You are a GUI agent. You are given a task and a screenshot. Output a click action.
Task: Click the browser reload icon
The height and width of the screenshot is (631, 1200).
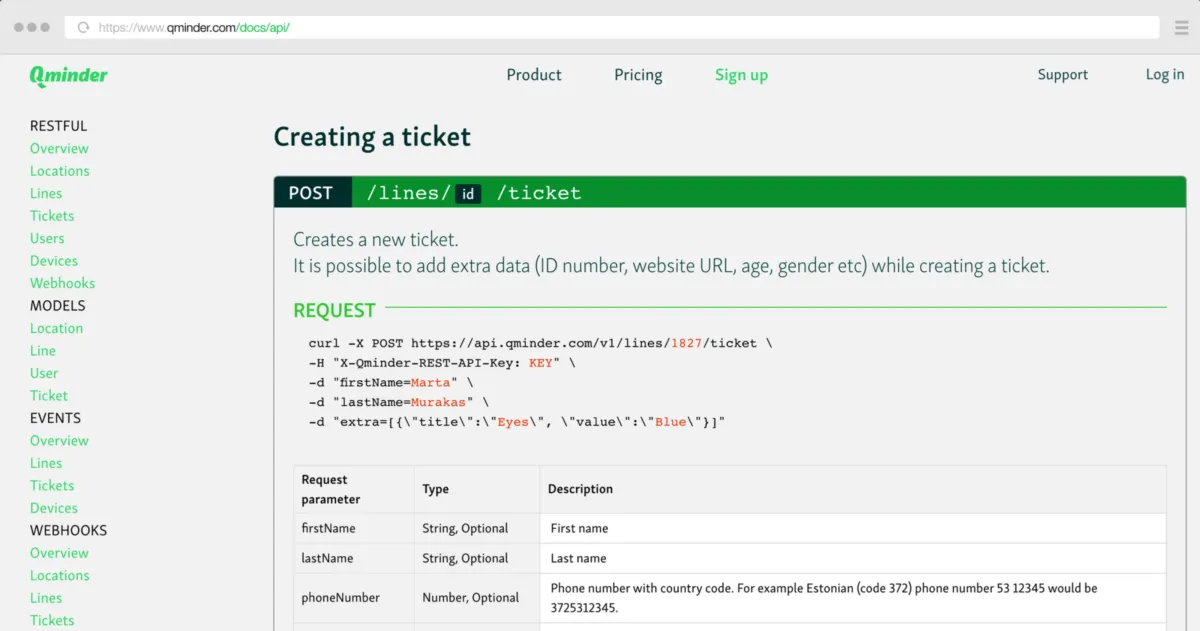[x=83, y=28]
